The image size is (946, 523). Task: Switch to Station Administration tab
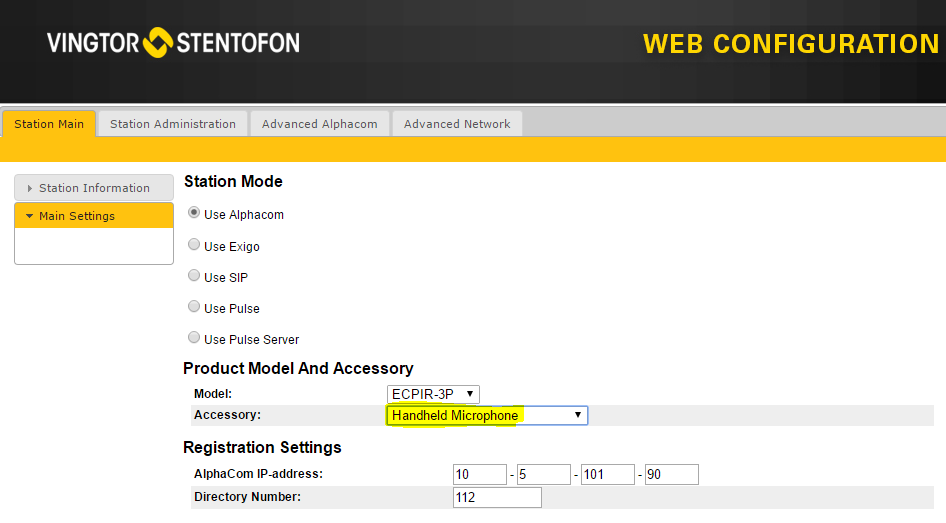173,124
